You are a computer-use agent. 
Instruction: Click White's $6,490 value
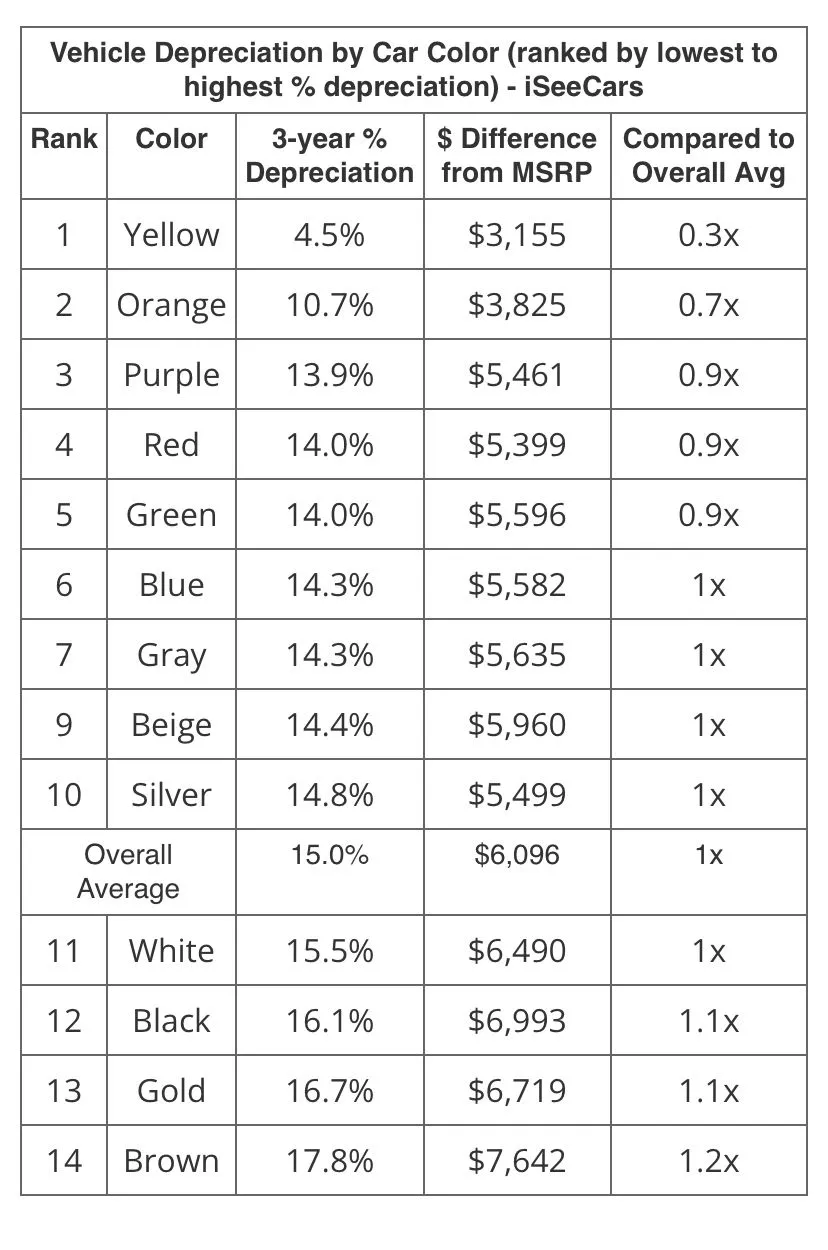pyautogui.click(x=517, y=950)
